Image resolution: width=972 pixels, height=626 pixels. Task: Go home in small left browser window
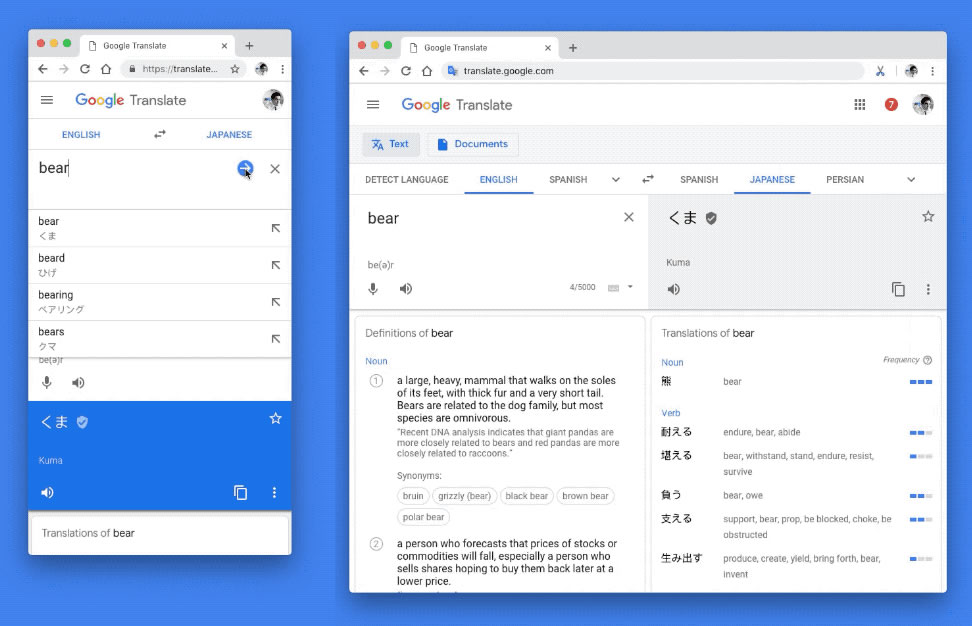point(106,69)
